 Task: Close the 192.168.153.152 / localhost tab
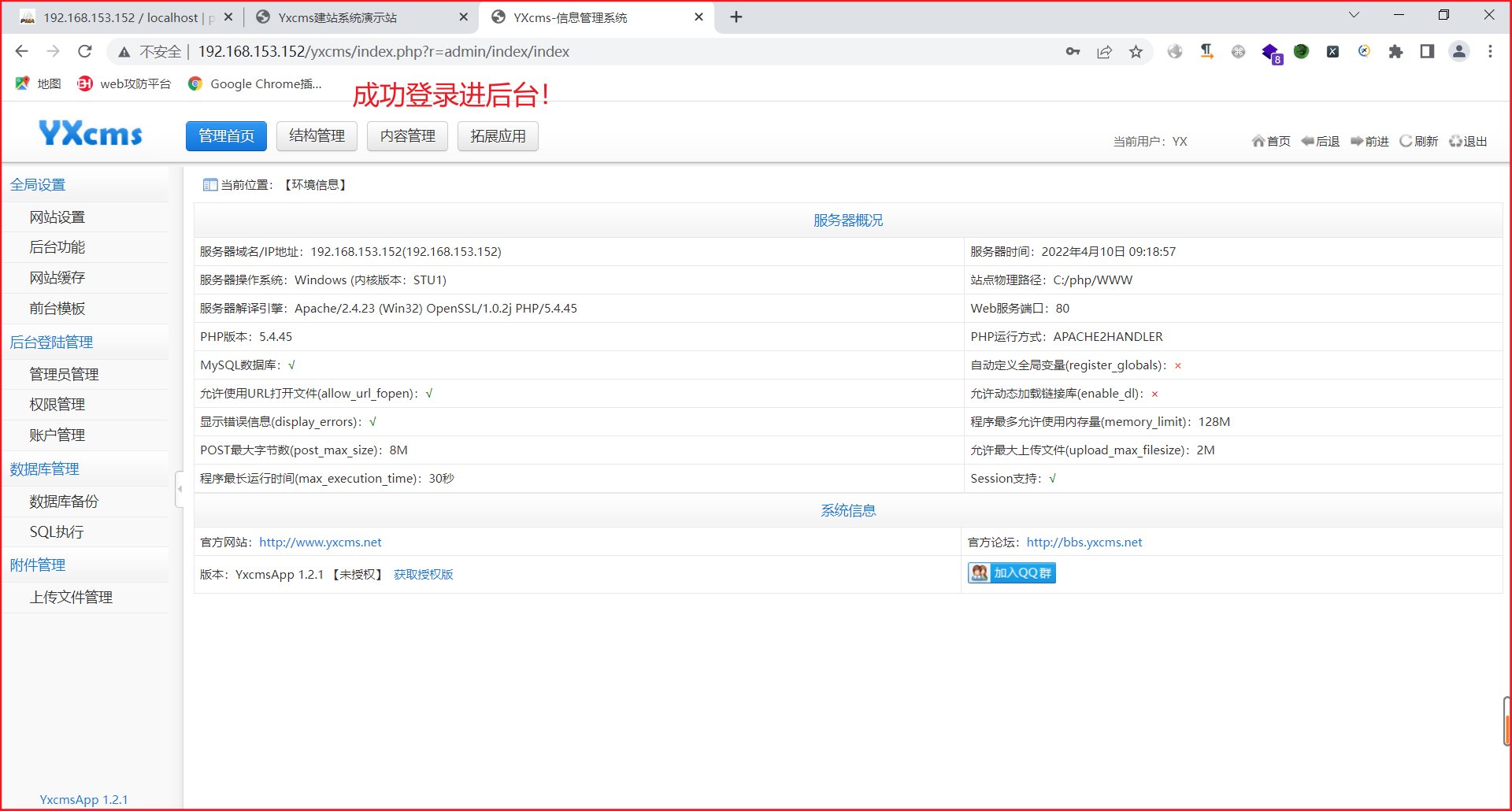228,17
